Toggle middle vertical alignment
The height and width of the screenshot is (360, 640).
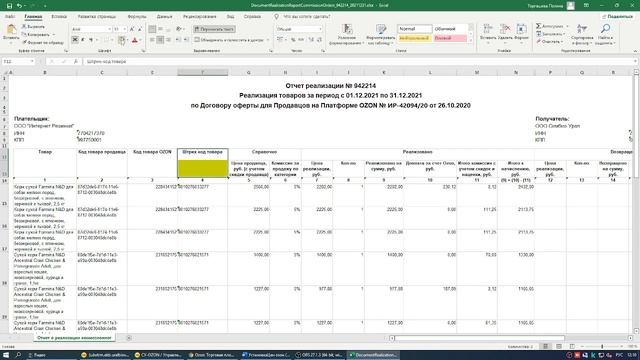(160, 29)
